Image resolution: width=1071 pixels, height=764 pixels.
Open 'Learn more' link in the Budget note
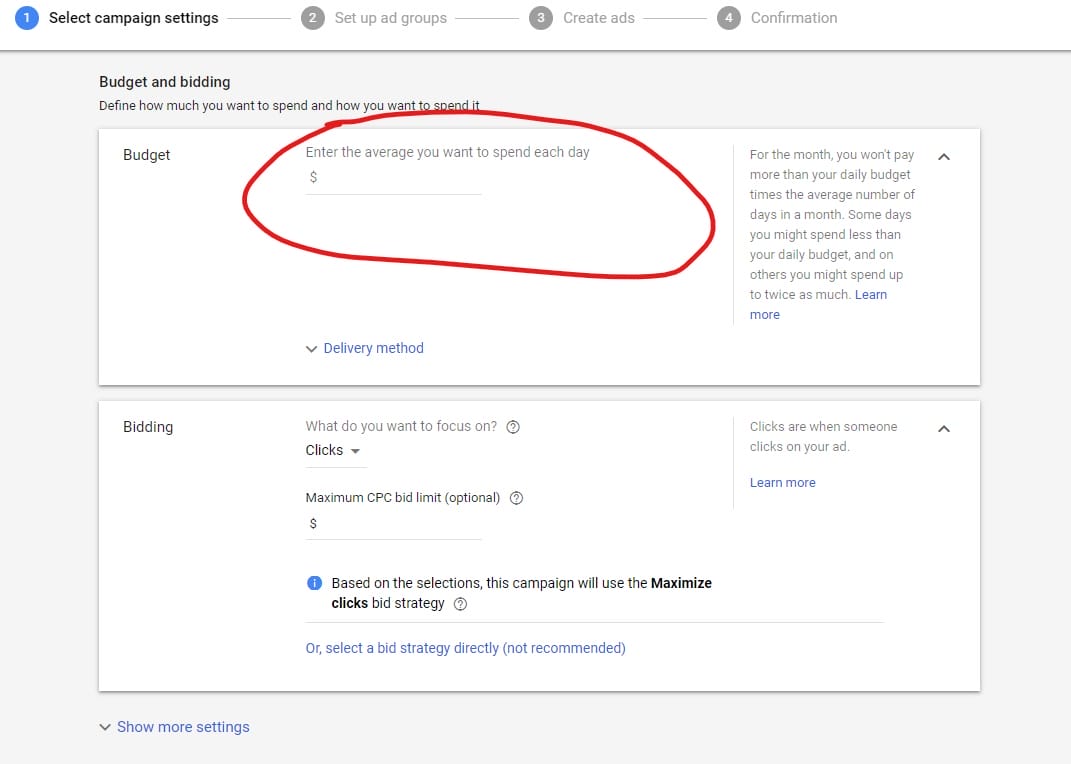click(870, 295)
